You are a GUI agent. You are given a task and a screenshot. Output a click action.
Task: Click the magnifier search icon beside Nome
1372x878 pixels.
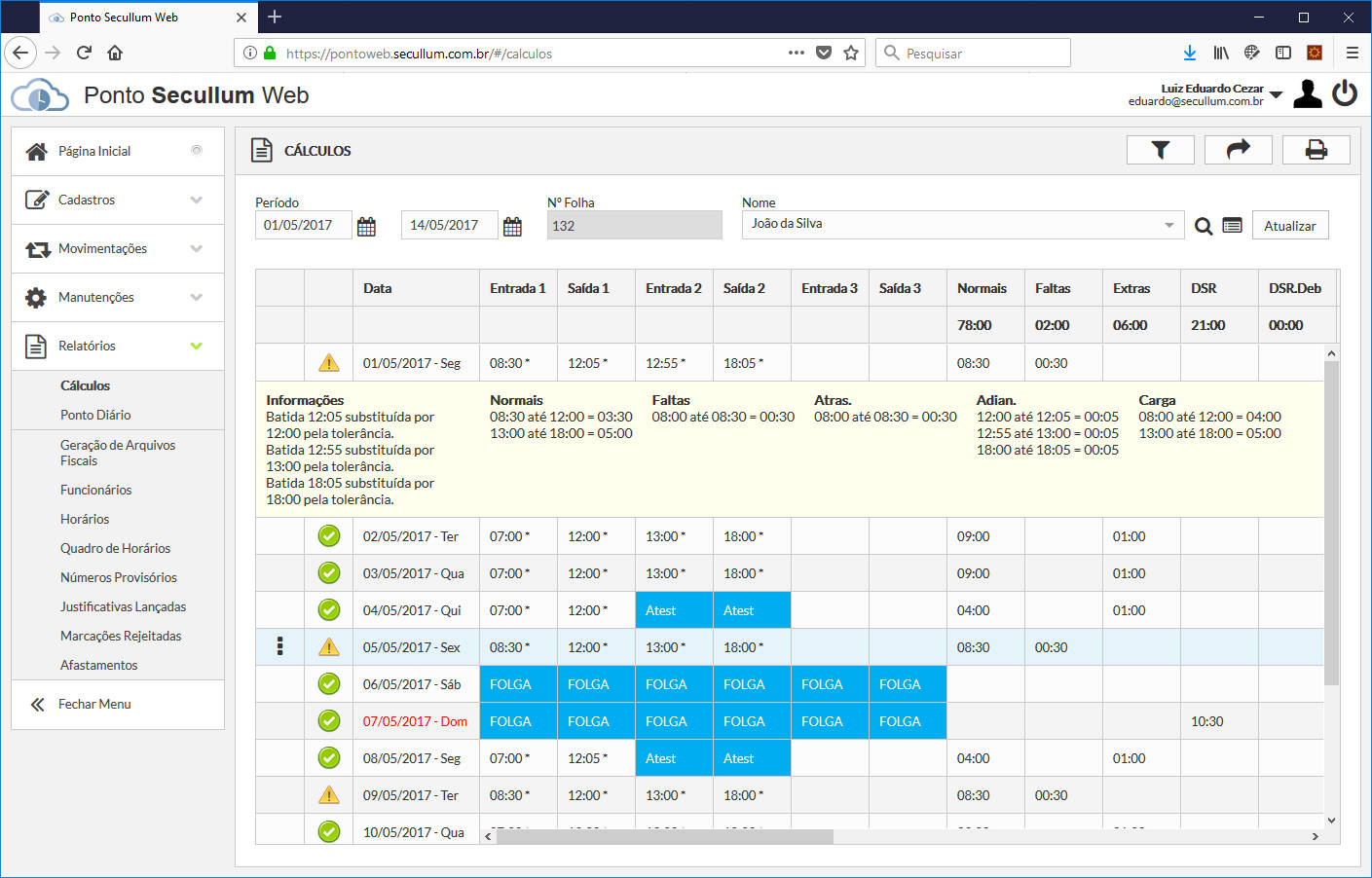point(1204,227)
